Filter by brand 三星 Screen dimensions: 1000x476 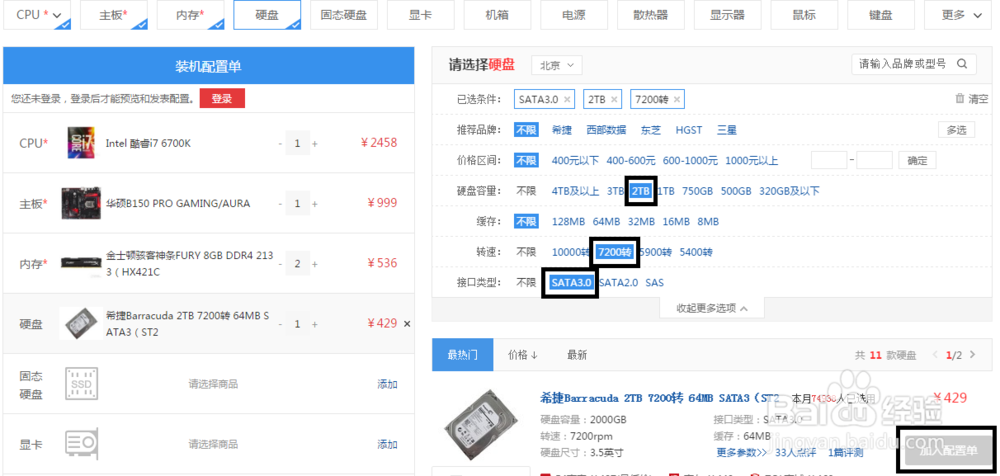(x=726, y=130)
